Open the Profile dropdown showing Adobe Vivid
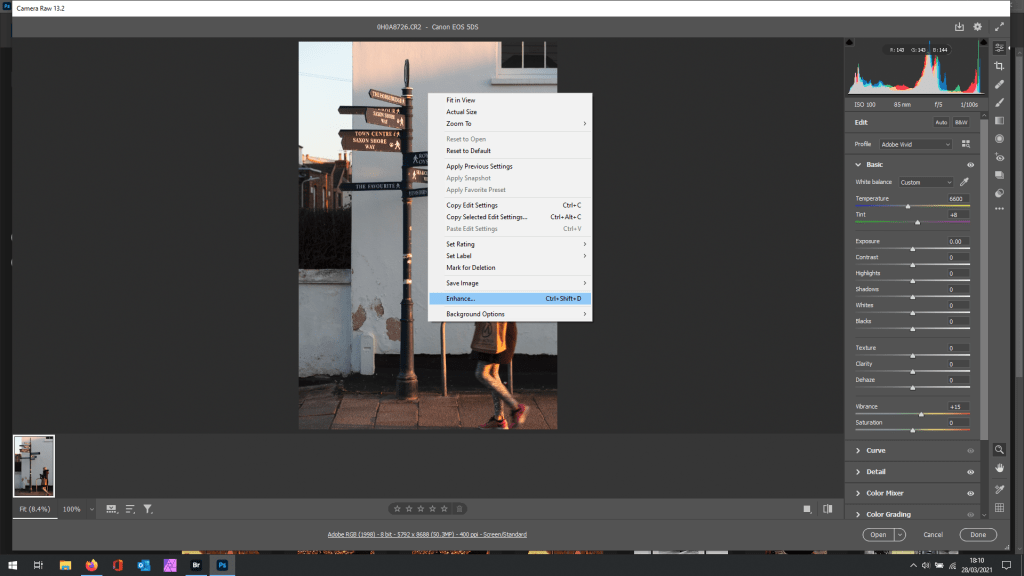The image size is (1024, 576). 917,144
